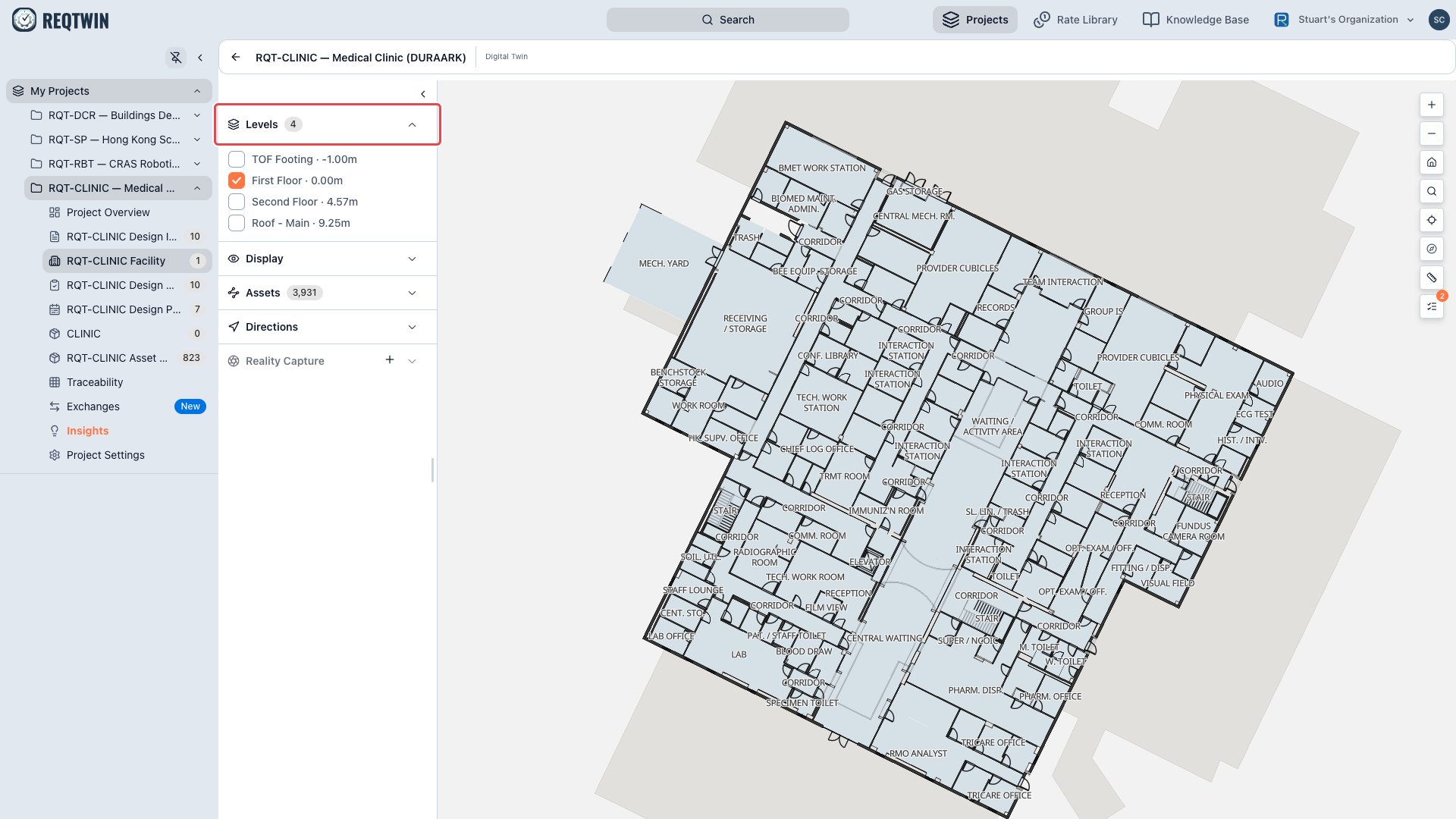Open Project Settings in the sidebar
The image size is (1456, 819).
(126, 455)
